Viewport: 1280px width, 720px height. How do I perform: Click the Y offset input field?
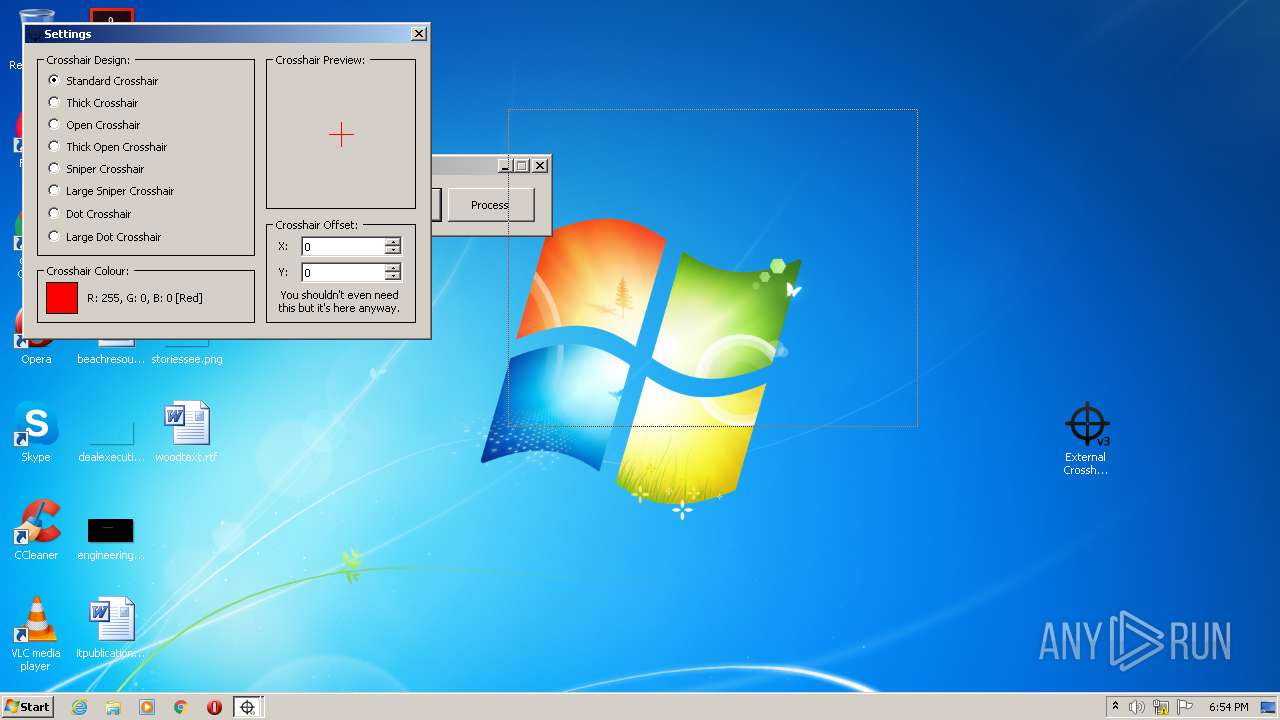click(343, 272)
